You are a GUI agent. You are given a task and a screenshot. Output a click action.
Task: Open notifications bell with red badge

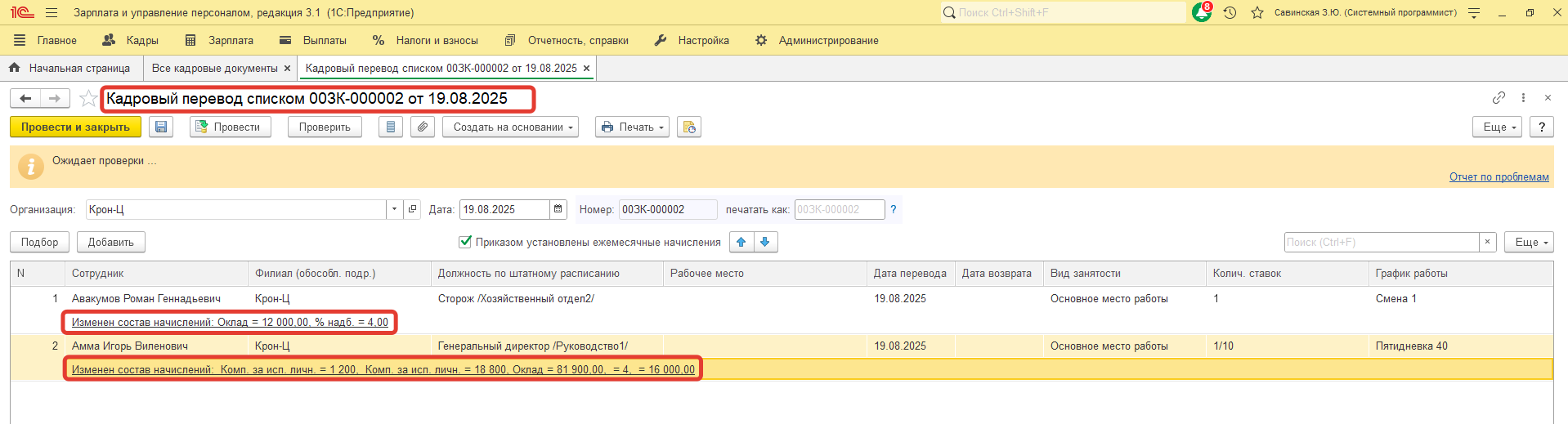(x=1201, y=12)
